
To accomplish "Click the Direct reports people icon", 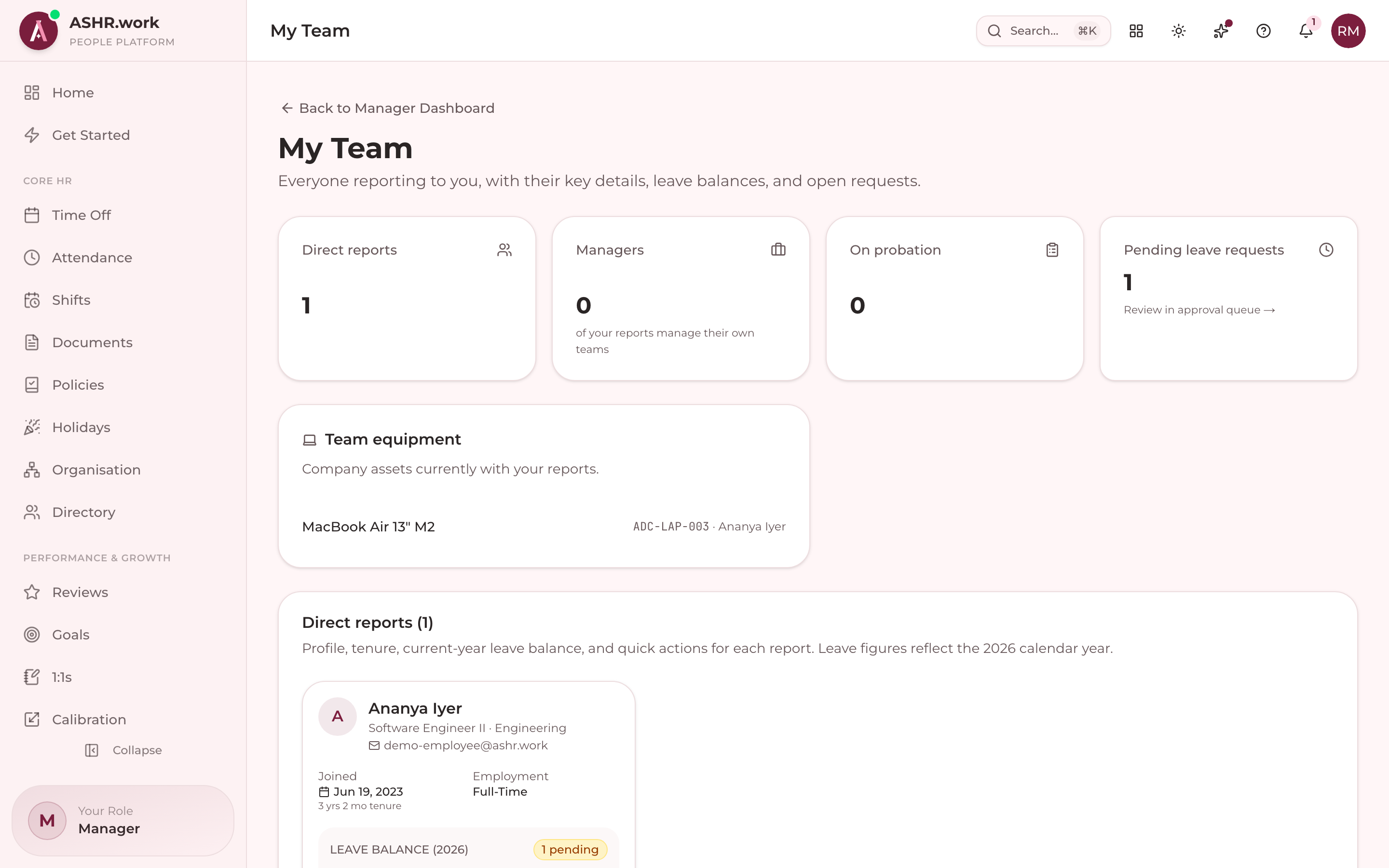I will click(x=504, y=250).
